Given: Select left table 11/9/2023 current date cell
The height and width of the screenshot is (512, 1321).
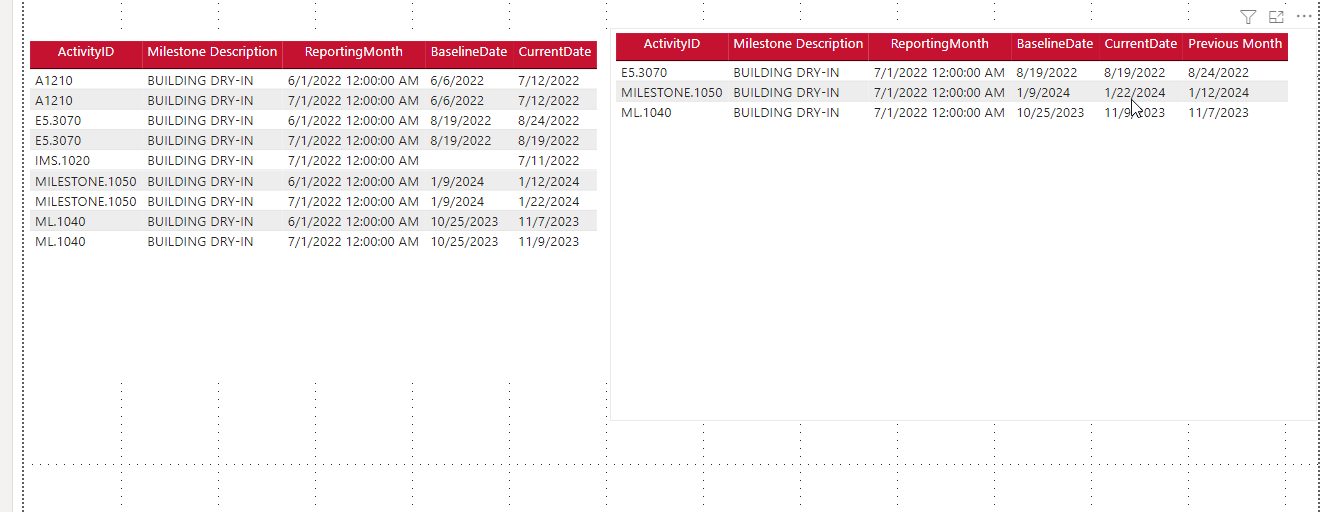Looking at the screenshot, I should coord(548,241).
